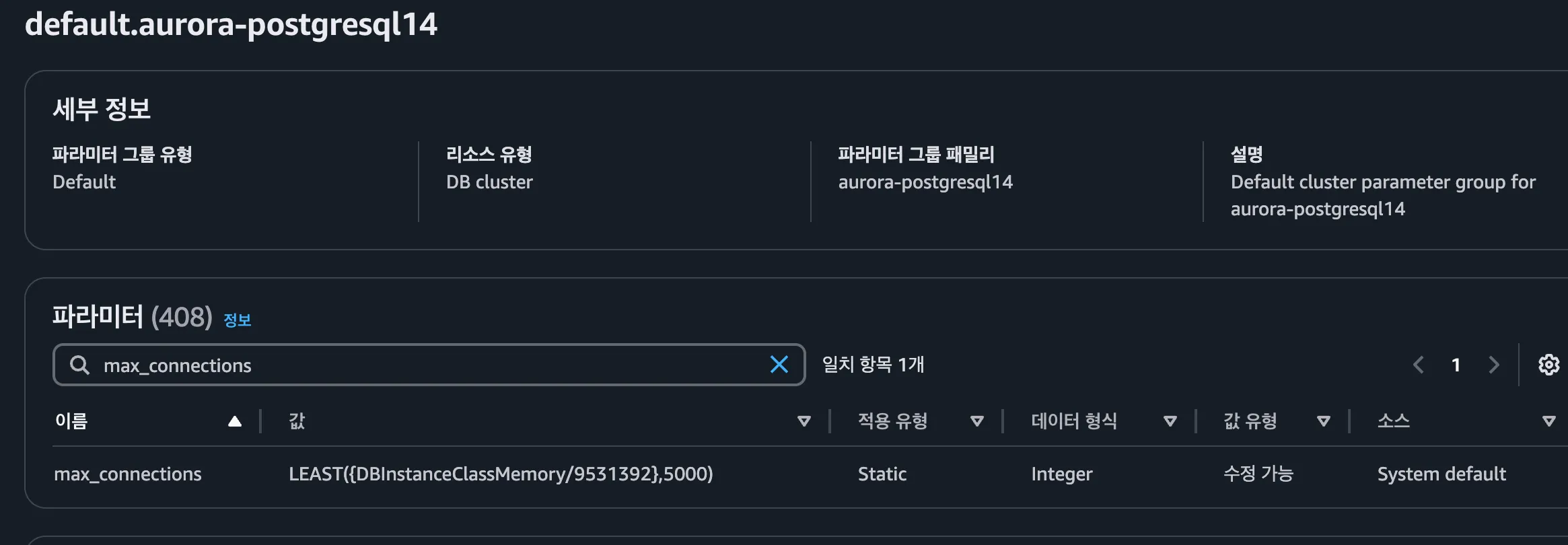Sort by 이름 ascending arrow

pyautogui.click(x=234, y=421)
